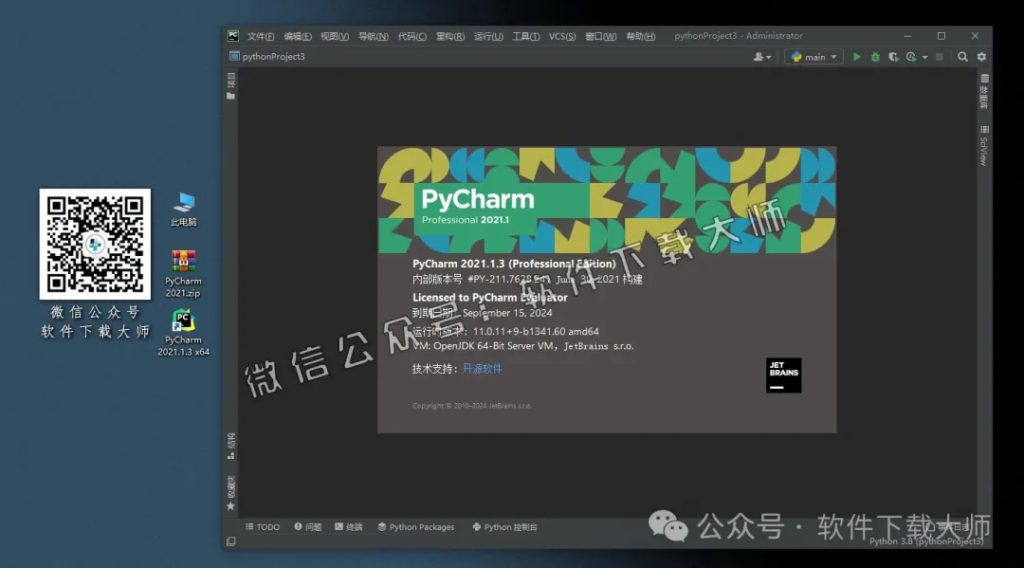Image resolution: width=1024 pixels, height=568 pixels.
Task: Open the 收藏夹 Favorites star tool window
Action: click(231, 493)
